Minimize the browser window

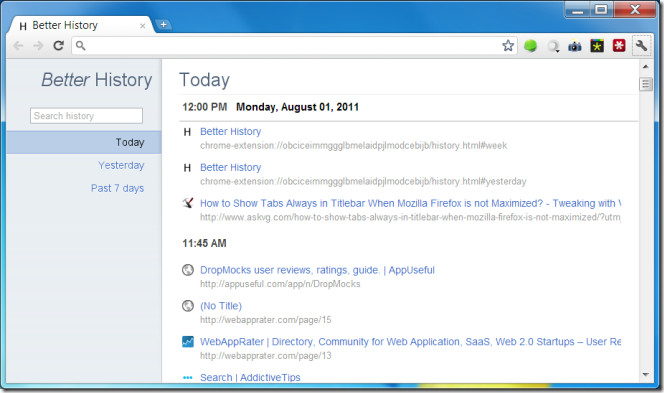point(578,10)
